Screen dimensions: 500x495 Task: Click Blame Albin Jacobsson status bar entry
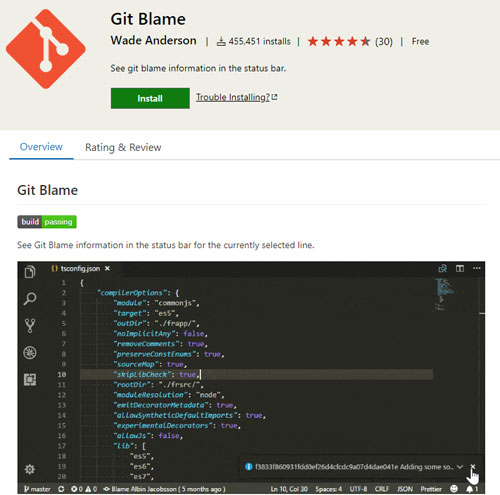click(x=164, y=489)
